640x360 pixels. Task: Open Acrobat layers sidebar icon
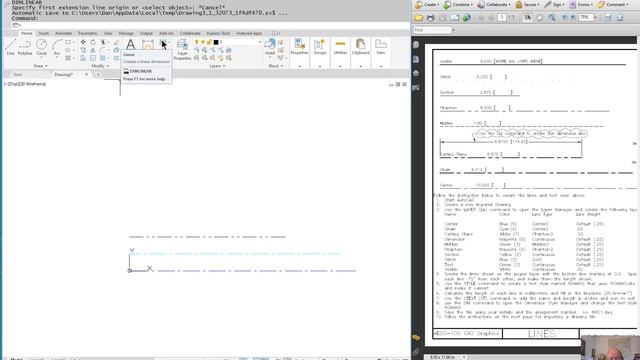tap(416, 73)
